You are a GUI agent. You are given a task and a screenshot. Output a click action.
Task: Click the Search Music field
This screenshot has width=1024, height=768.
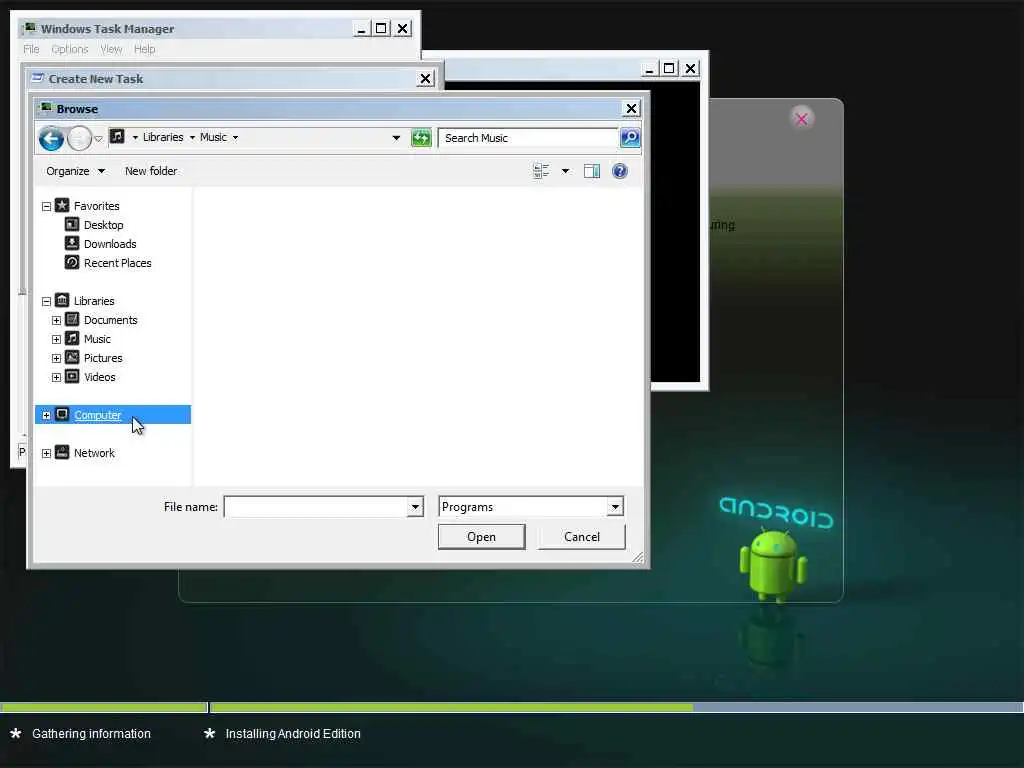click(x=528, y=138)
